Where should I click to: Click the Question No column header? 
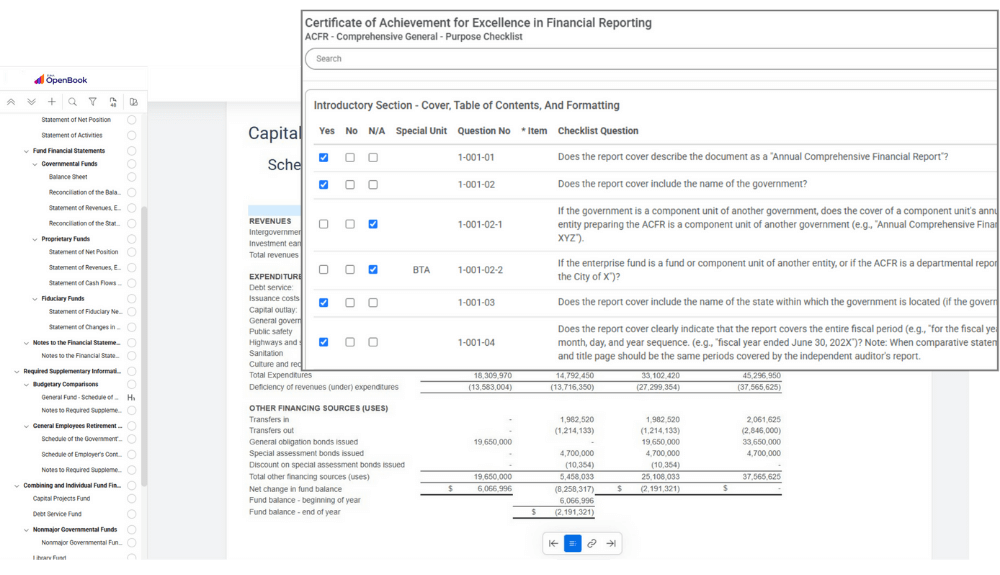coord(484,131)
